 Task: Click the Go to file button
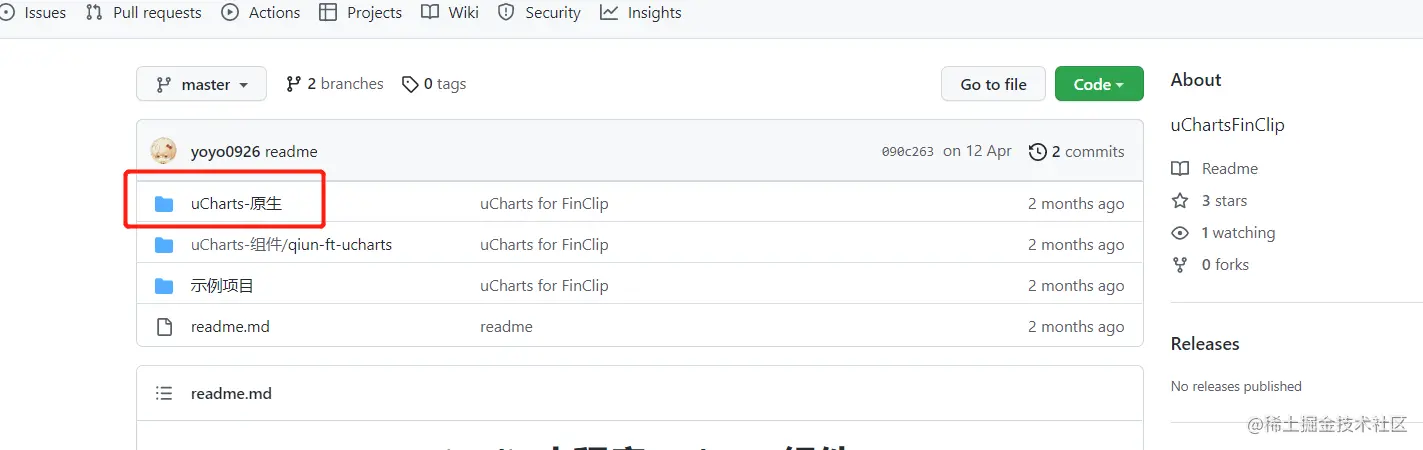tap(993, 84)
